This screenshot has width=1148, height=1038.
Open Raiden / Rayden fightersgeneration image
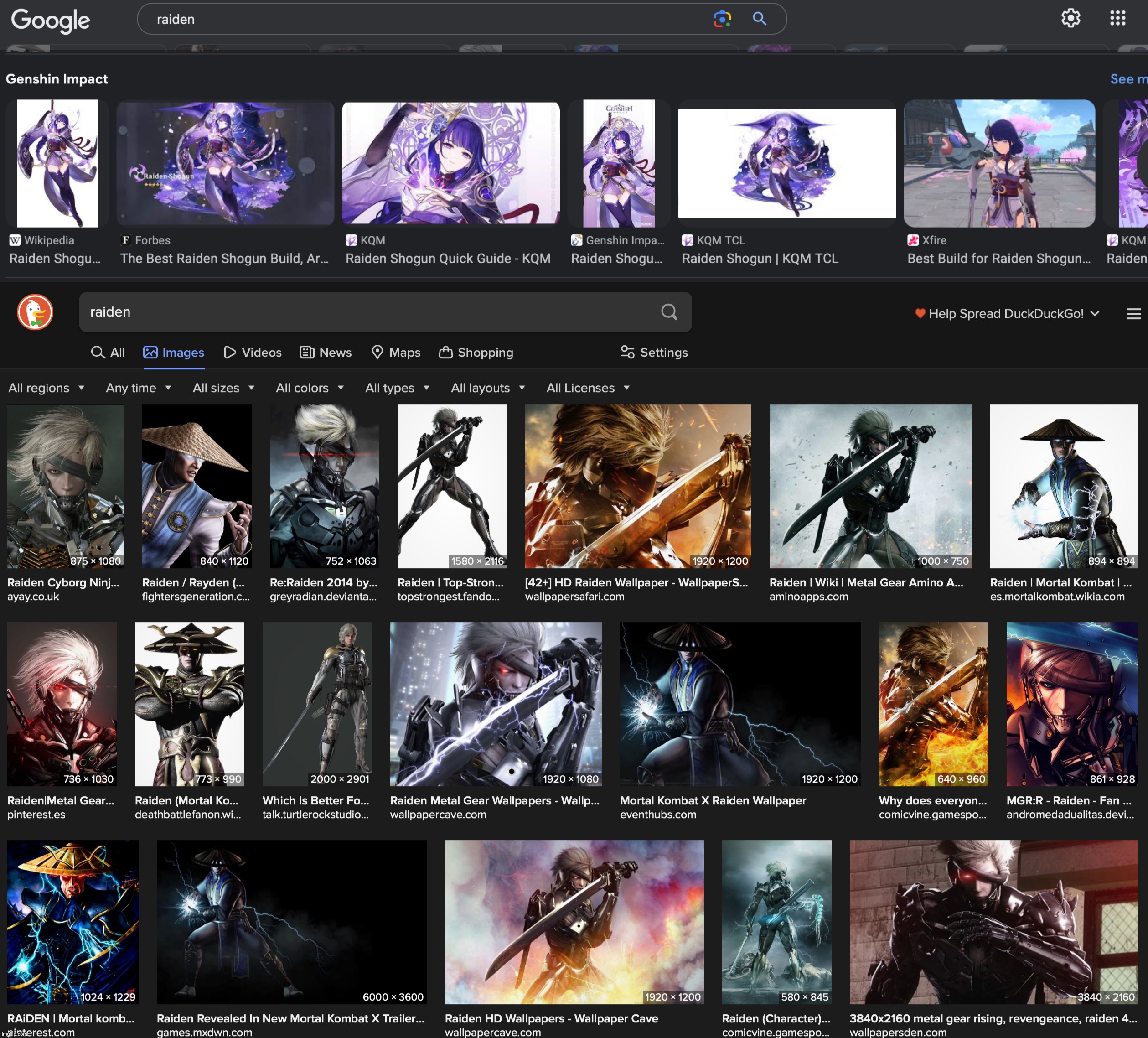tap(197, 486)
